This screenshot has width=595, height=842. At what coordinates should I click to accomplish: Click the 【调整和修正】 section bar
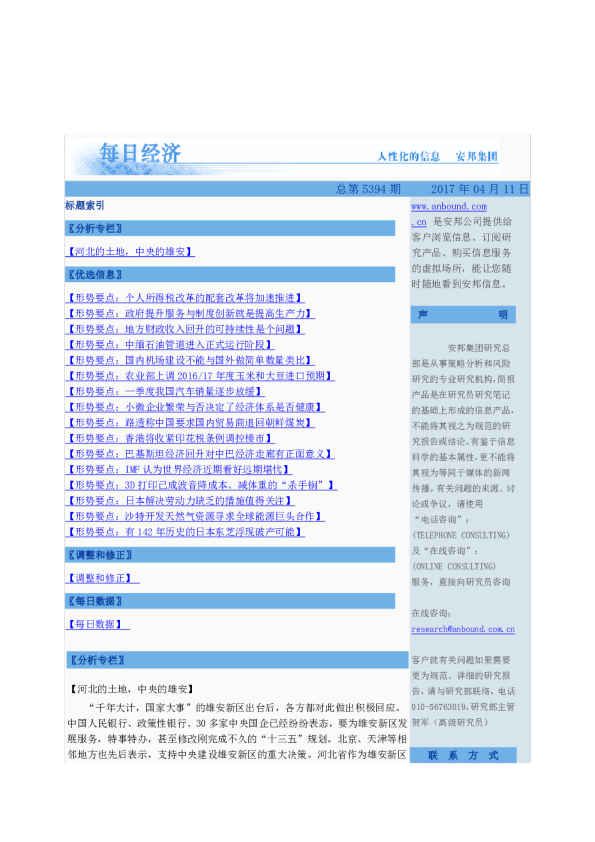230,555
